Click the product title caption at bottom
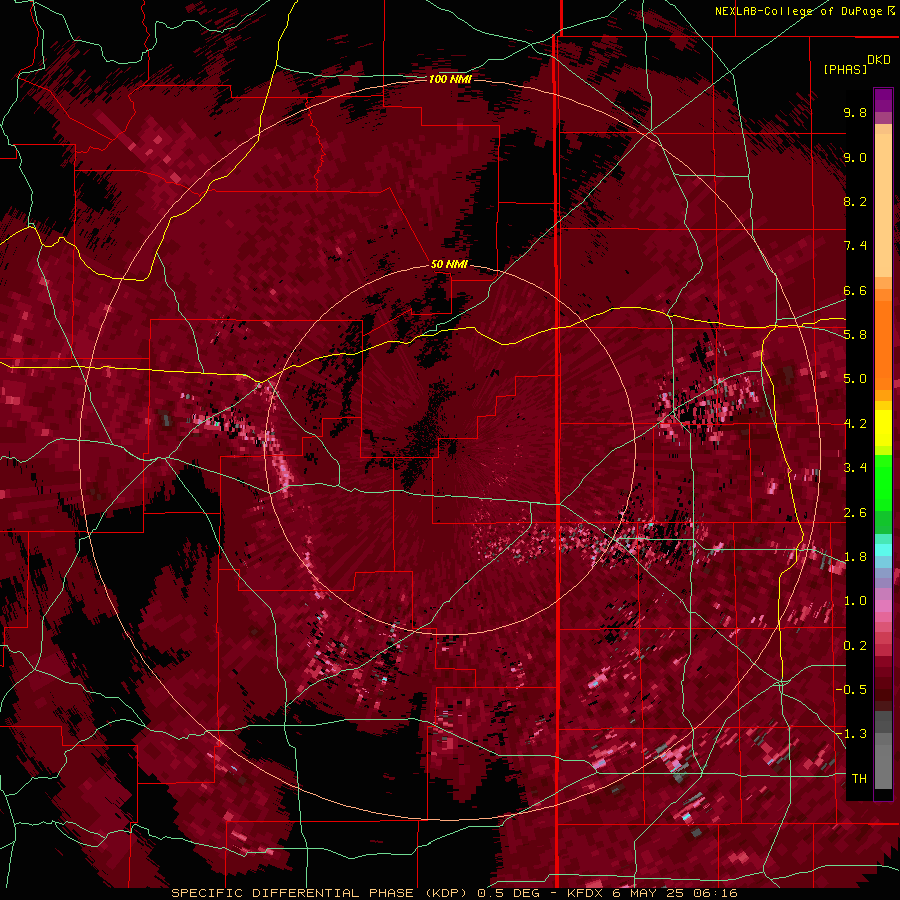This screenshot has height=900, width=900. [x=455, y=893]
